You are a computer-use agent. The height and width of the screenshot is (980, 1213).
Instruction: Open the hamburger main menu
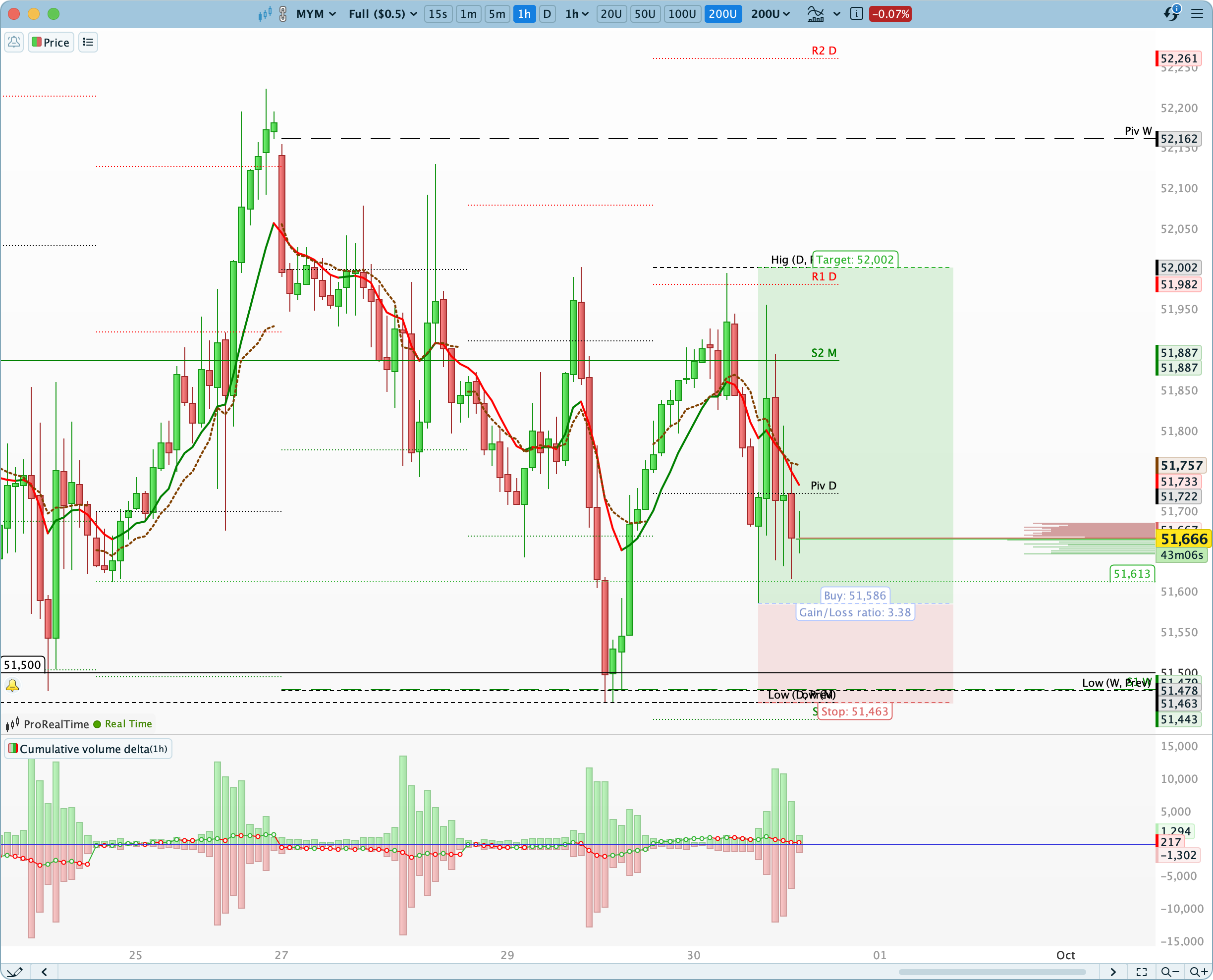click(1197, 13)
